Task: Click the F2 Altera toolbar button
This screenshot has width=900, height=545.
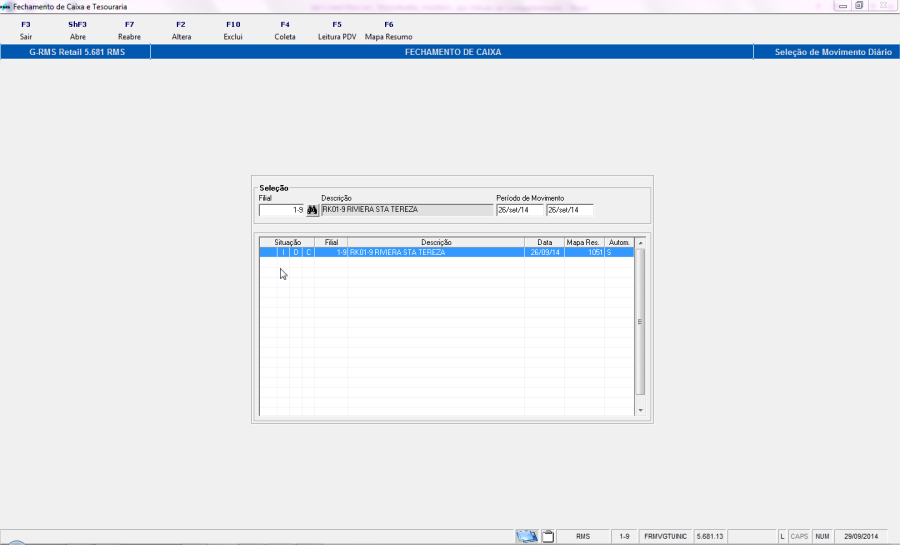Action: click(181, 30)
